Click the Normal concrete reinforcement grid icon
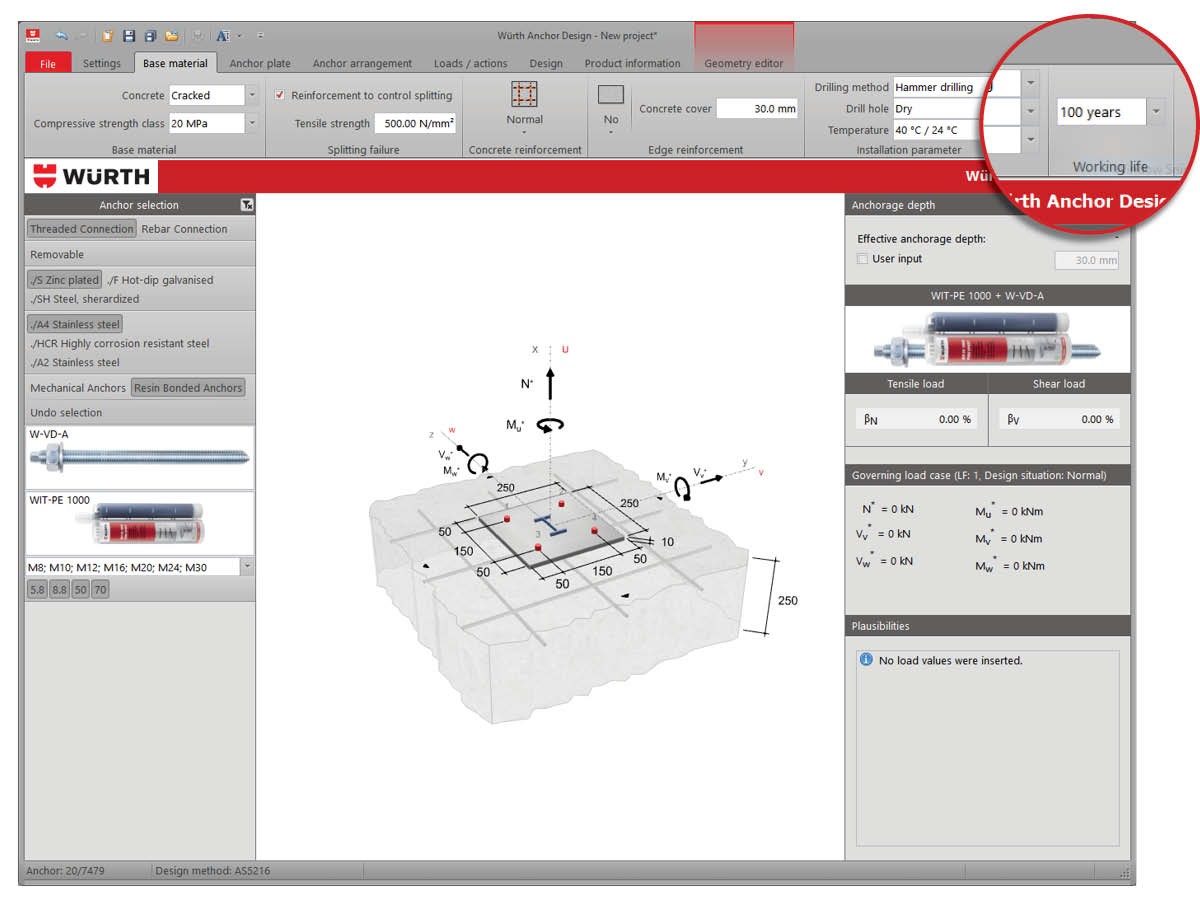Image resolution: width=1200 pixels, height=900 pixels. (524, 95)
